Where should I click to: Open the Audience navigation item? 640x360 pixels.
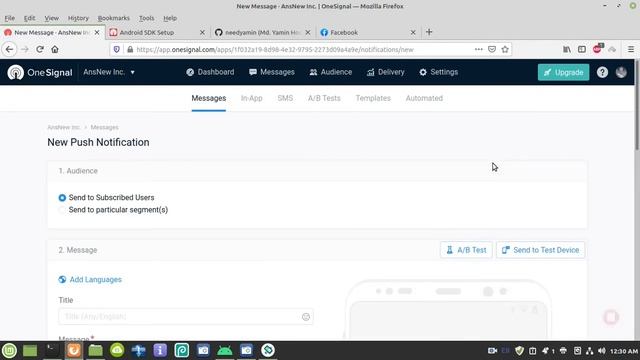pyautogui.click(x=331, y=72)
